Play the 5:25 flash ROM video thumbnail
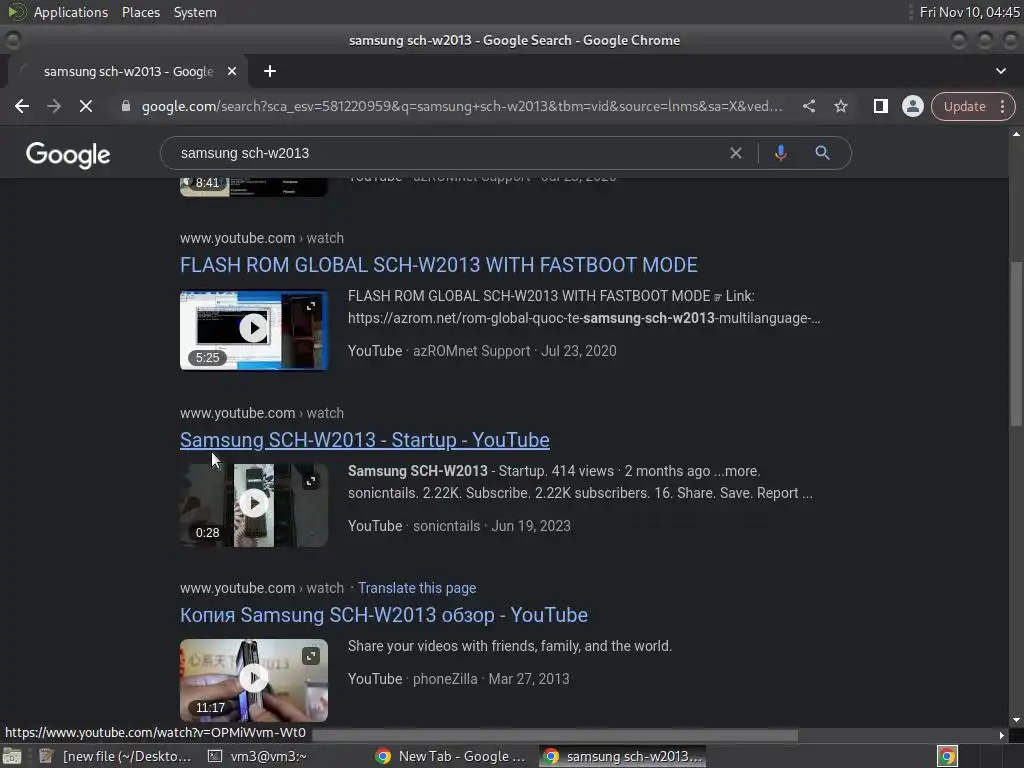 (x=253, y=328)
